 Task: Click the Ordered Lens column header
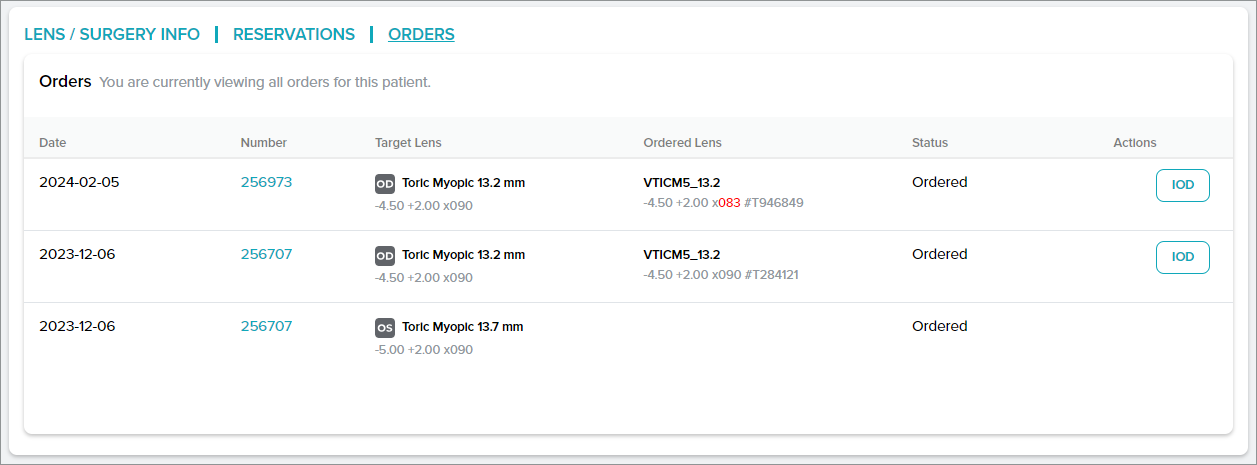tap(682, 143)
